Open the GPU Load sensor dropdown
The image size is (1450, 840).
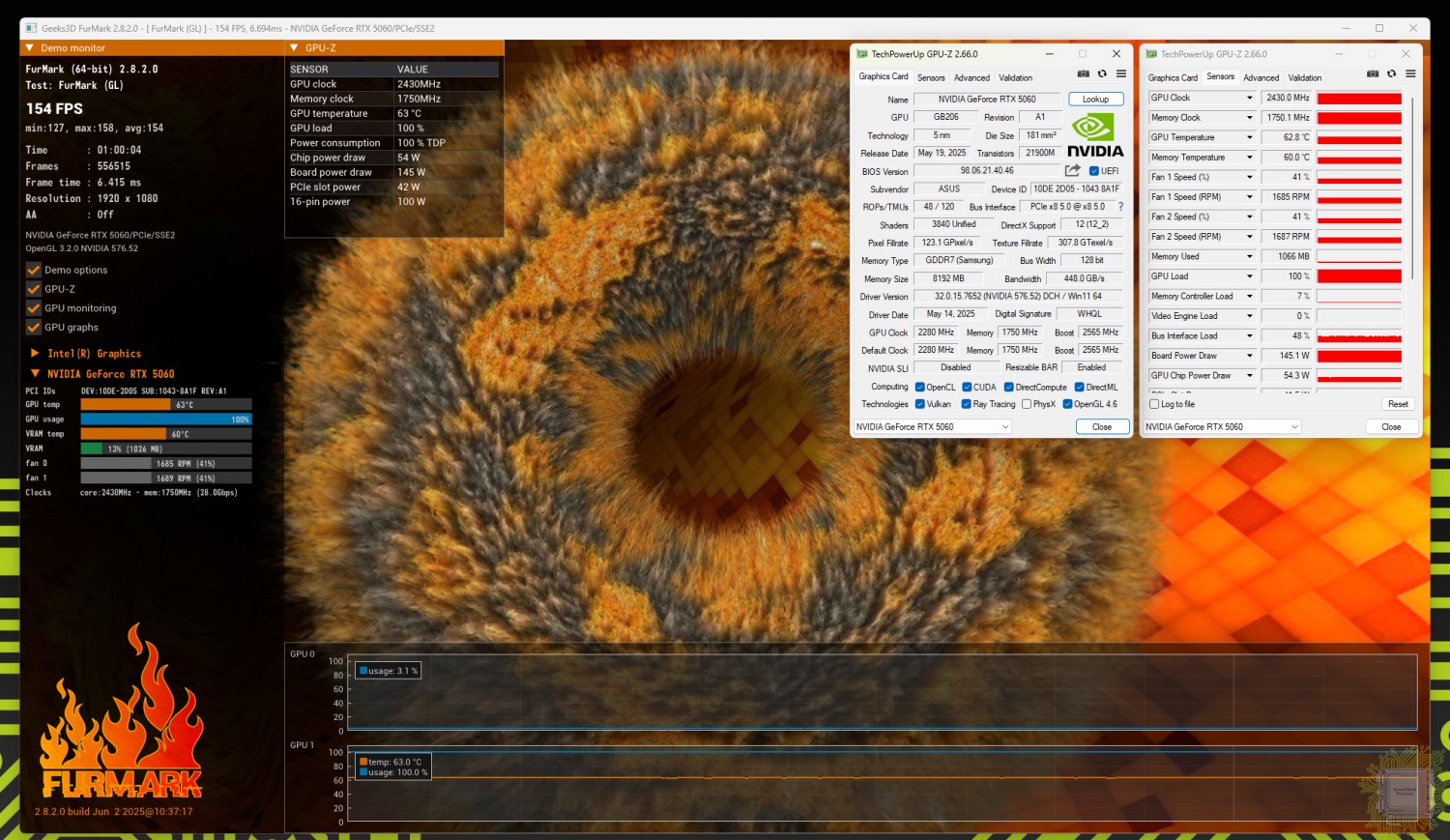click(1249, 276)
